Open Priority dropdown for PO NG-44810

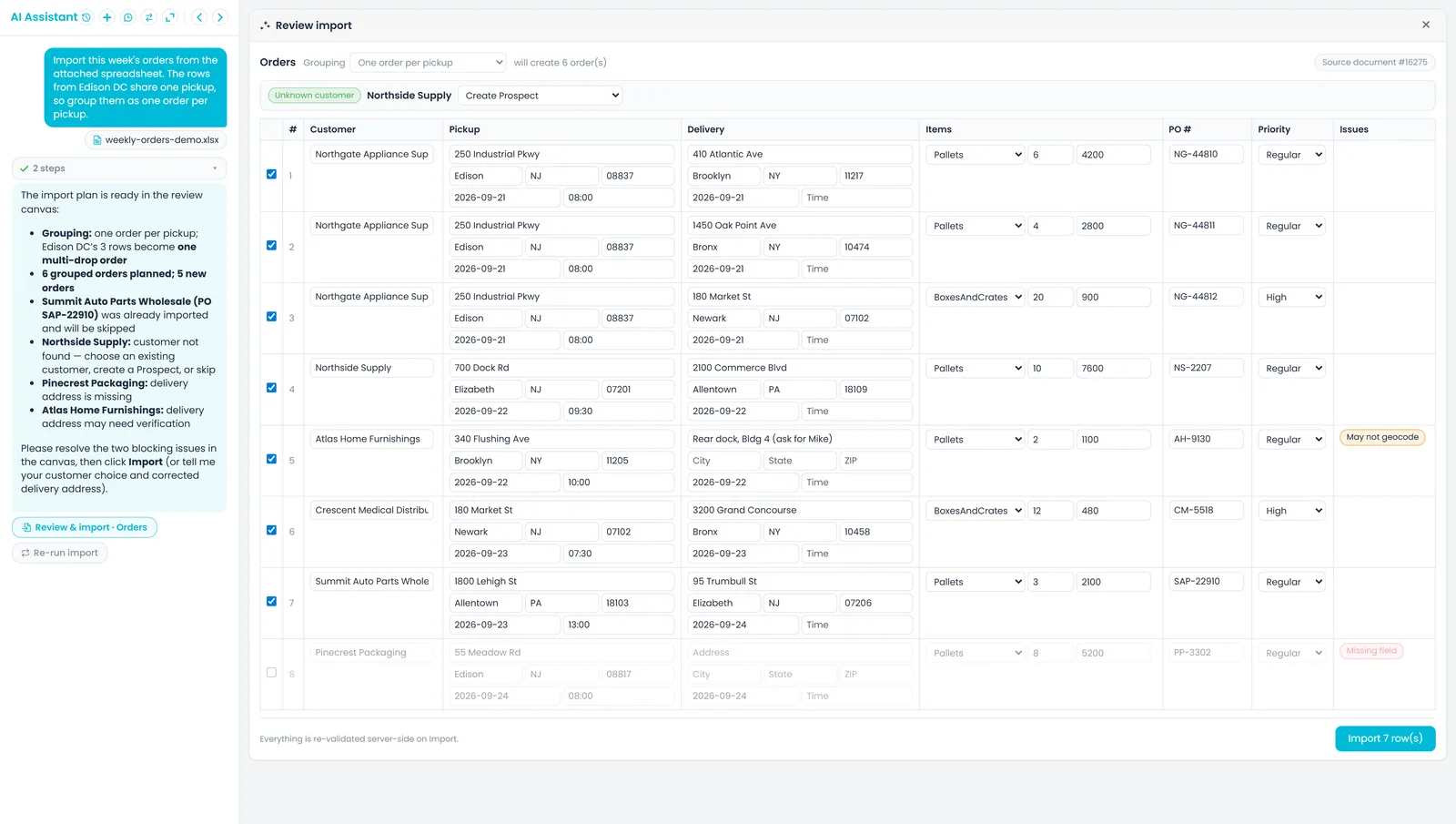click(x=1292, y=155)
